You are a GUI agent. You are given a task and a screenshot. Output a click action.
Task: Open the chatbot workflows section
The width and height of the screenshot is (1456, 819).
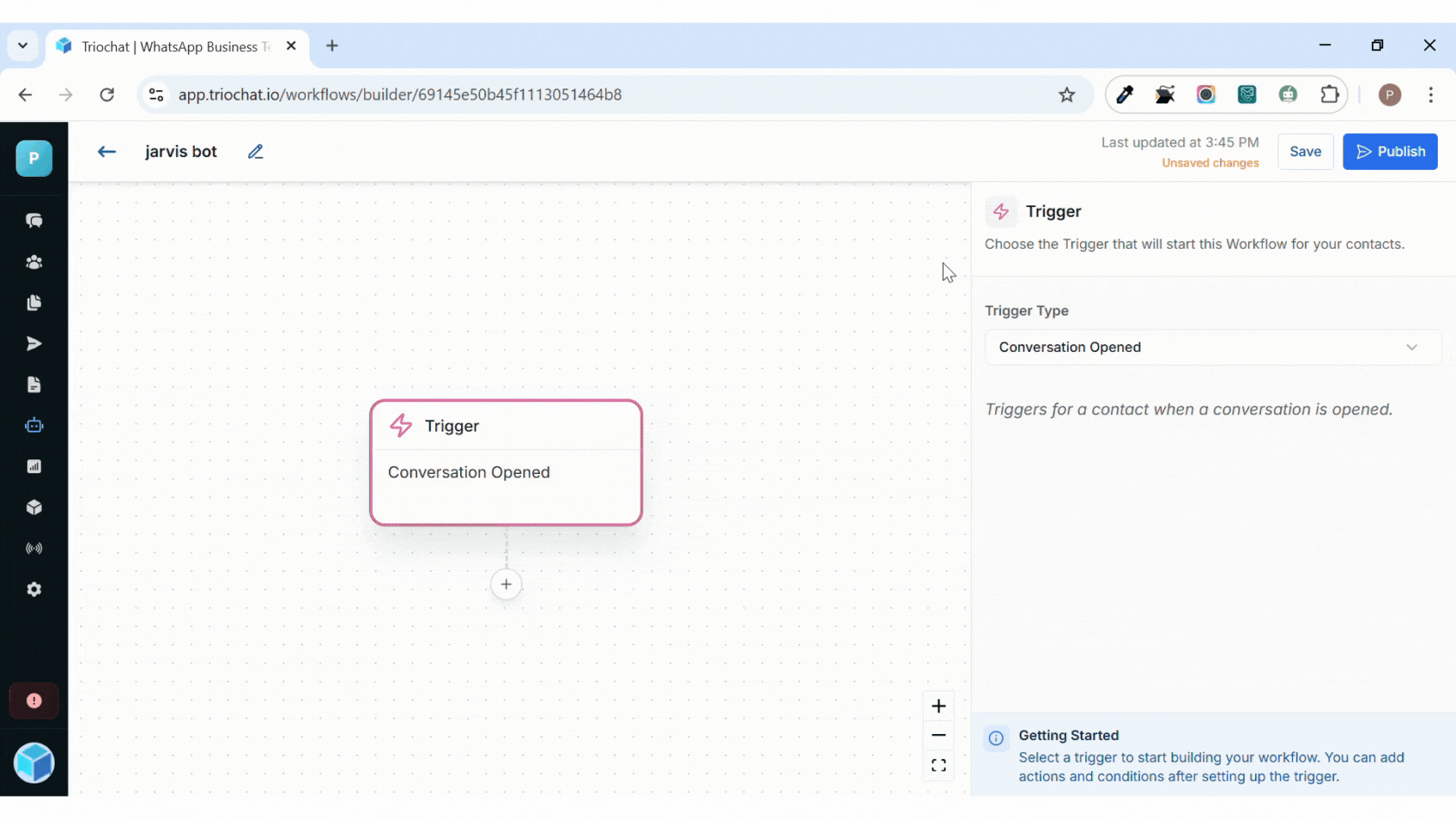34,425
